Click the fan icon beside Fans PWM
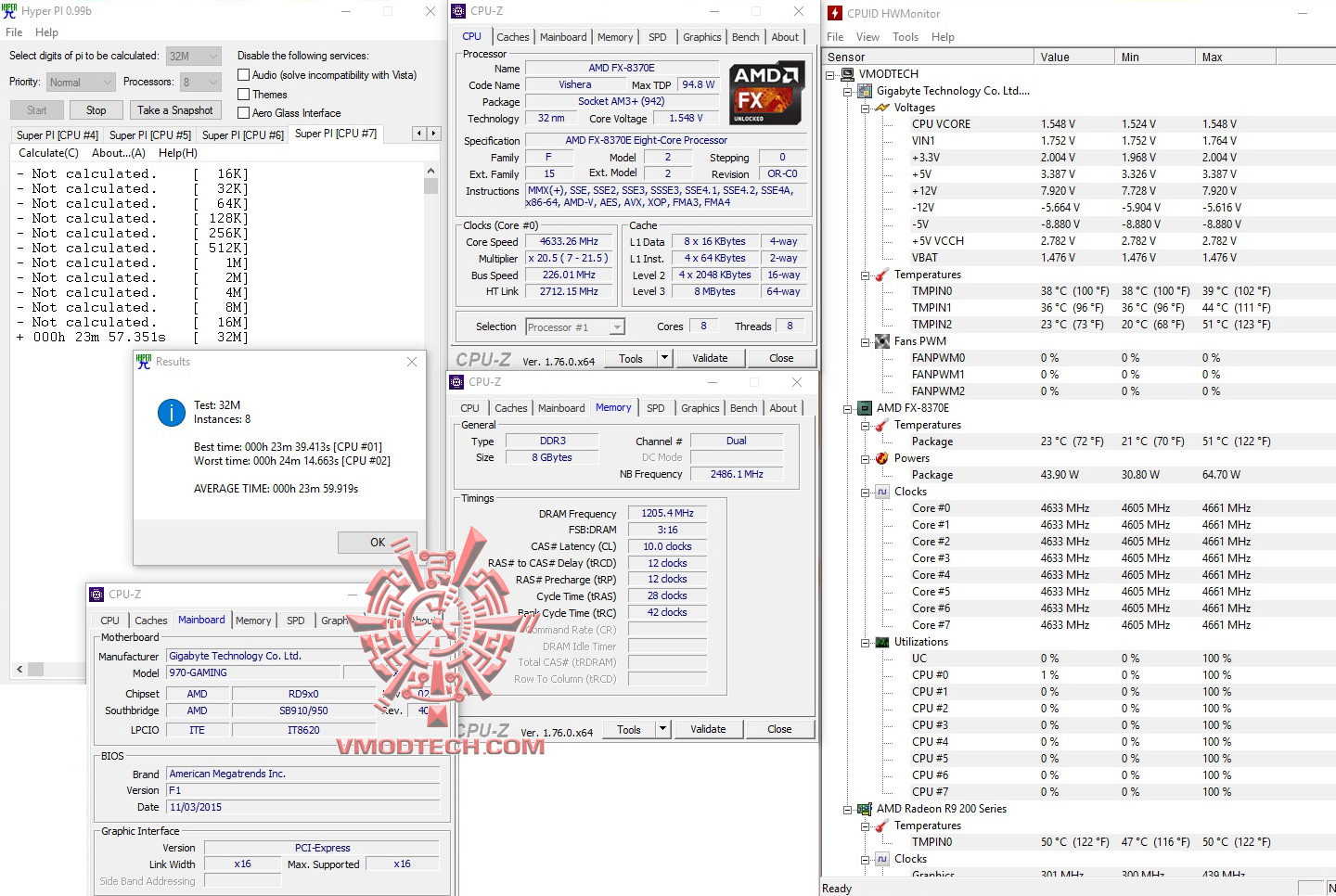 pos(882,341)
